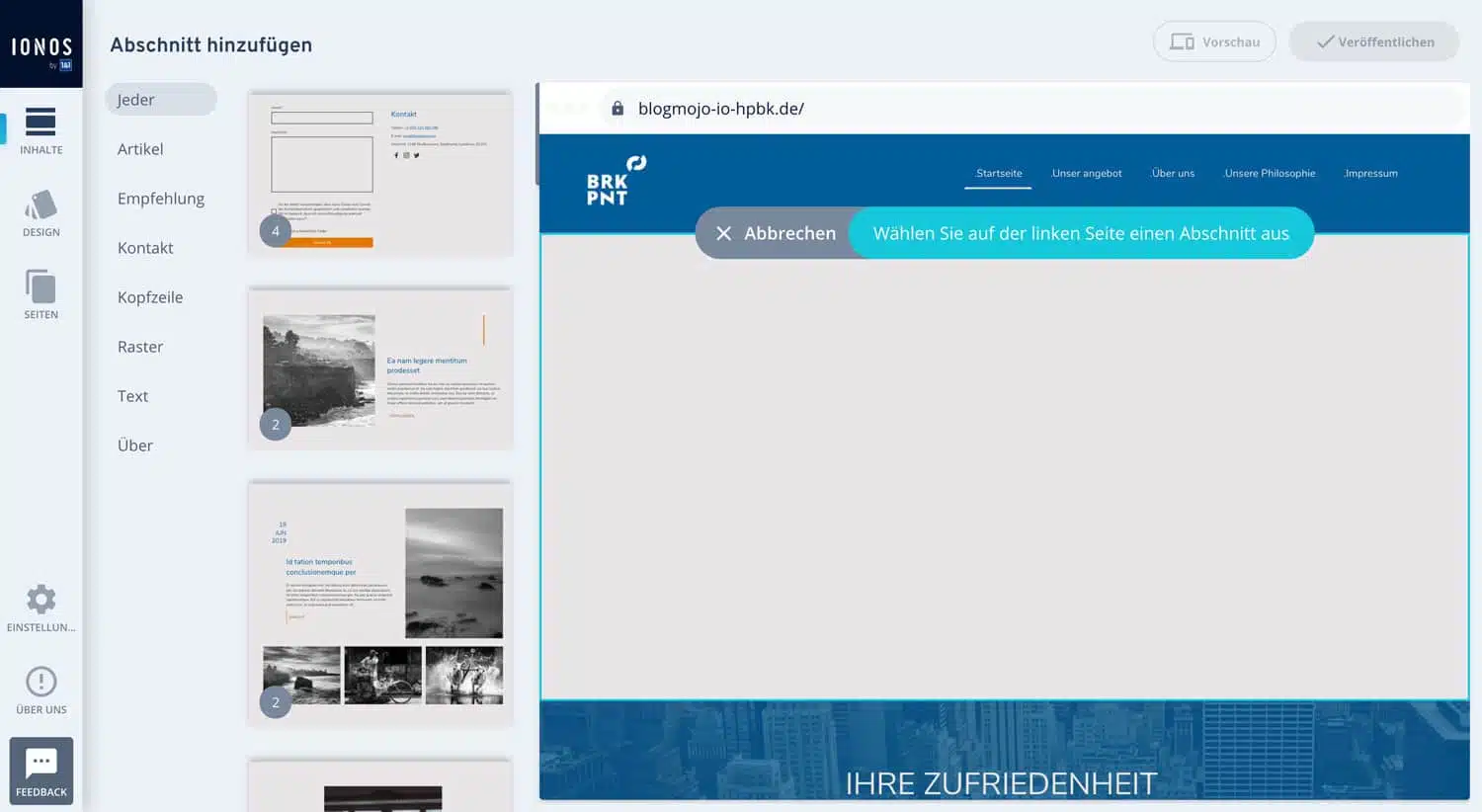Select the Empfehlung category
Viewport: 1482px width, 812px height.
pyautogui.click(x=161, y=198)
